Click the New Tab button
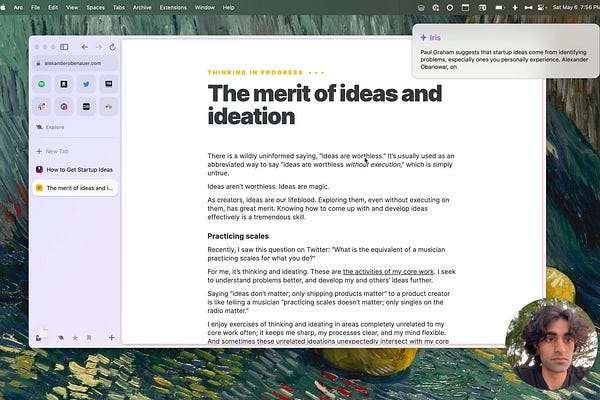The height and width of the screenshot is (400, 600). (x=75, y=151)
